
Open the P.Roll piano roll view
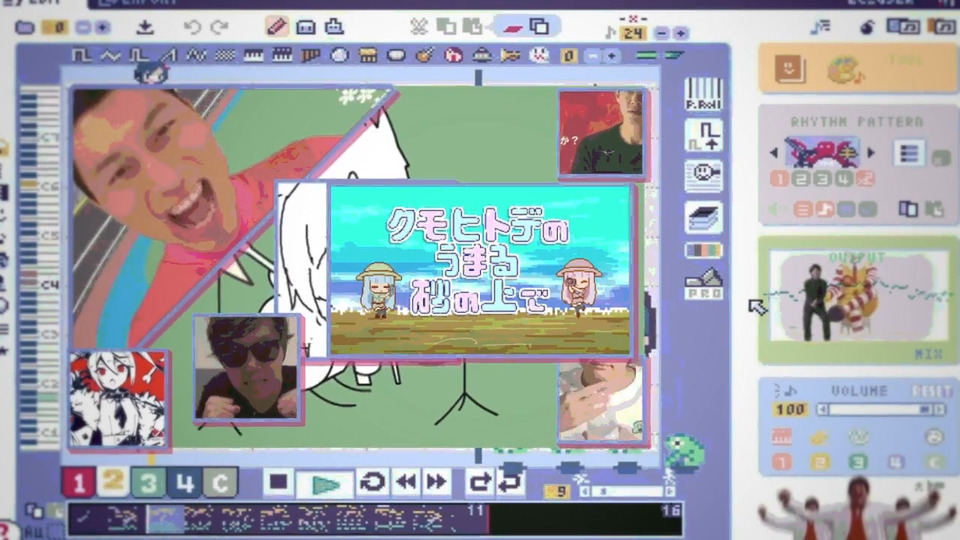coord(703,94)
